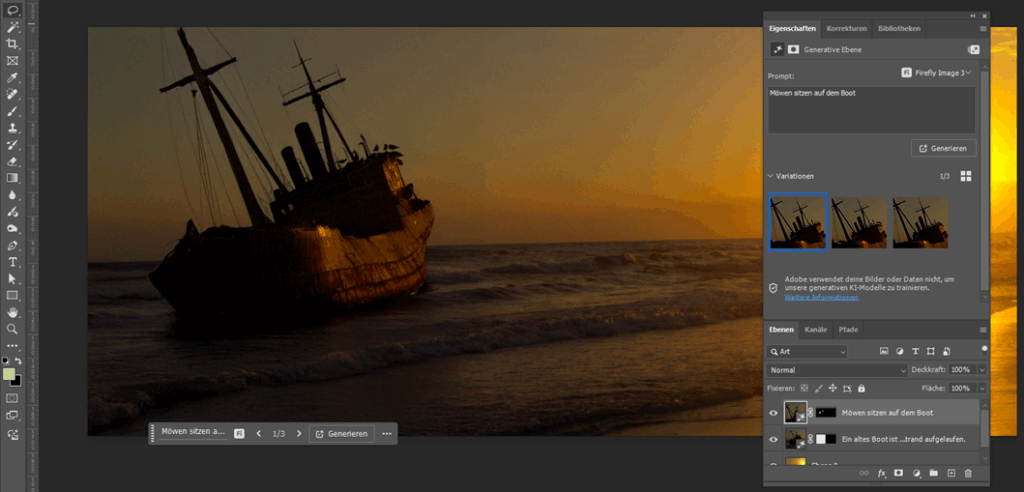Image resolution: width=1024 pixels, height=492 pixels.
Task: Click the black background color swatch
Action: [17, 382]
